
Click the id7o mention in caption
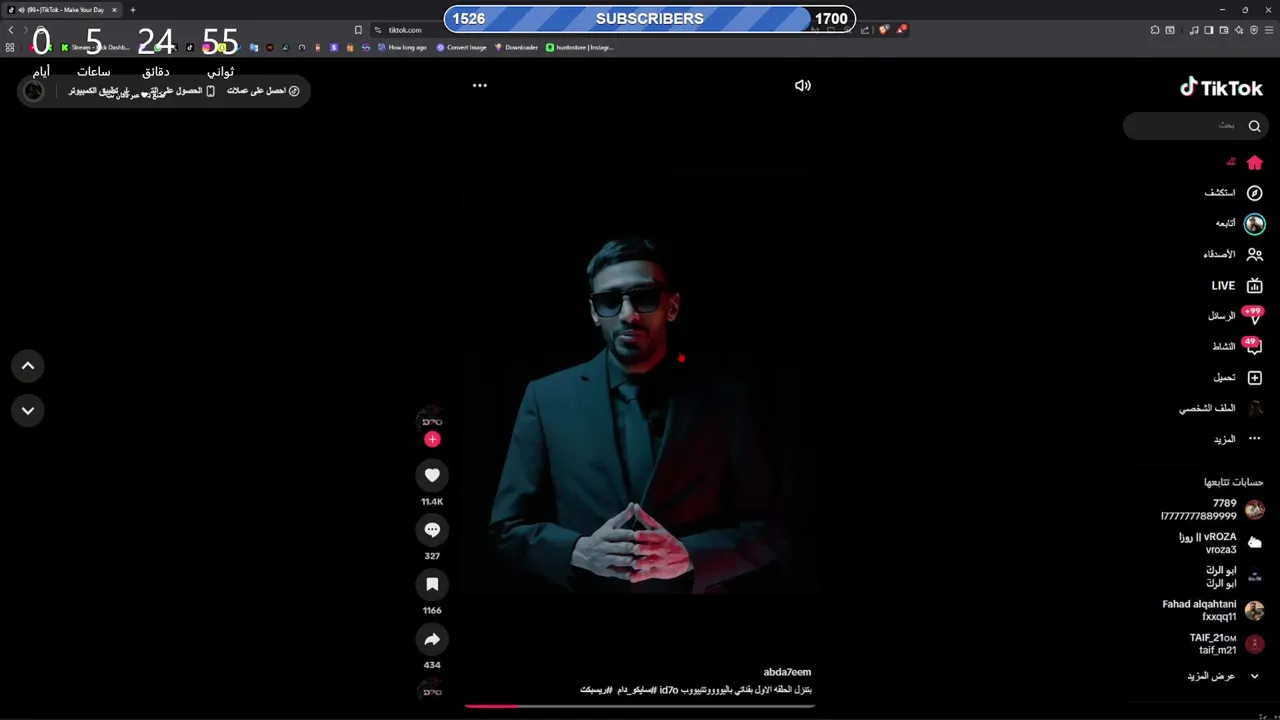[669, 690]
